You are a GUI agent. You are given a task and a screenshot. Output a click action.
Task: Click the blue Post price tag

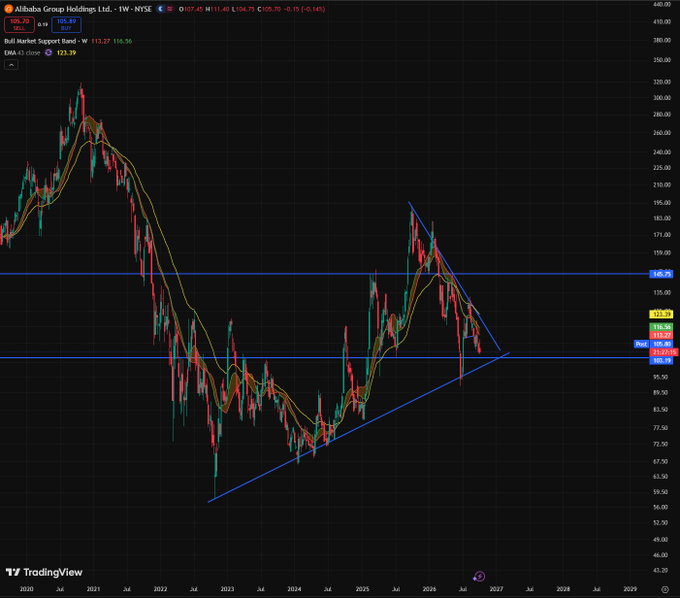tap(641, 344)
